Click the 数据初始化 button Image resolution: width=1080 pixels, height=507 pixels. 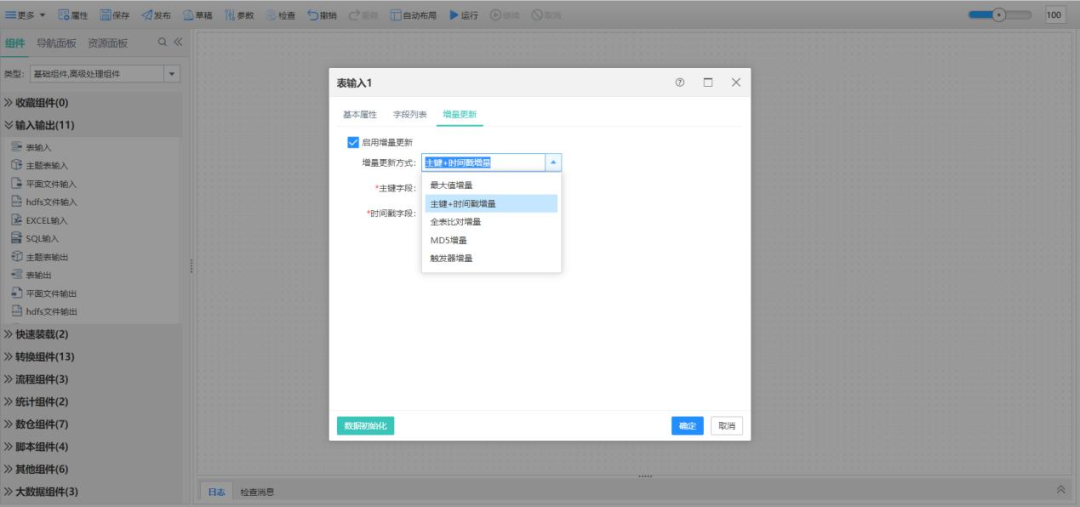point(366,426)
